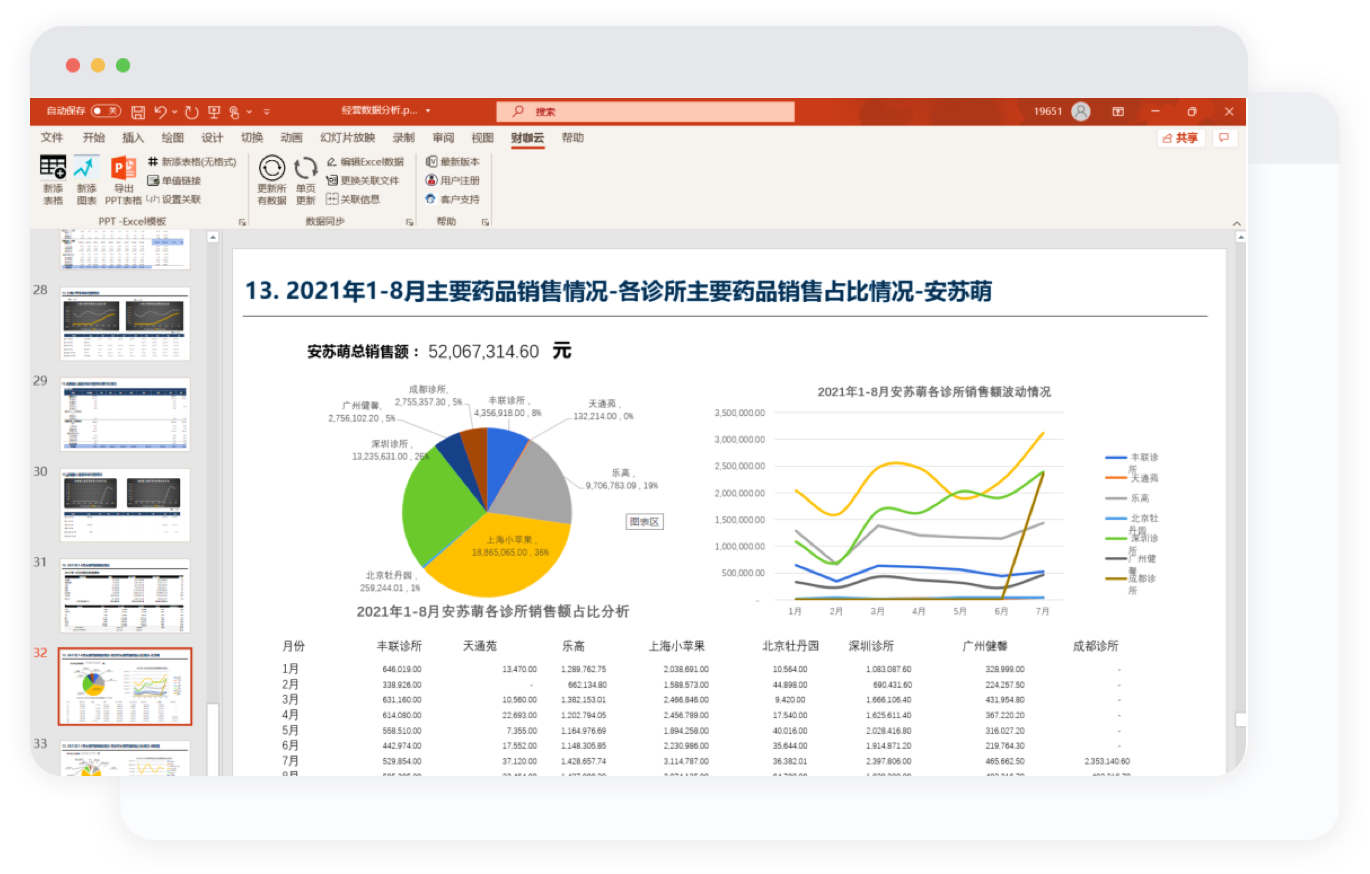Click the 搜索 search box
The image size is (1370, 874).
click(650, 112)
